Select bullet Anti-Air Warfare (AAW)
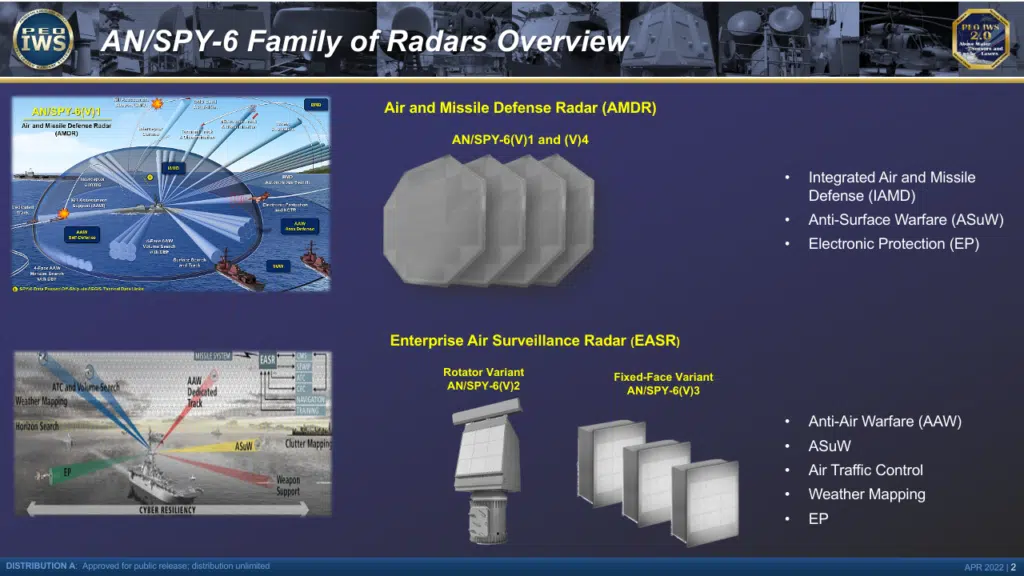This screenshot has width=1024, height=576. tap(884, 422)
